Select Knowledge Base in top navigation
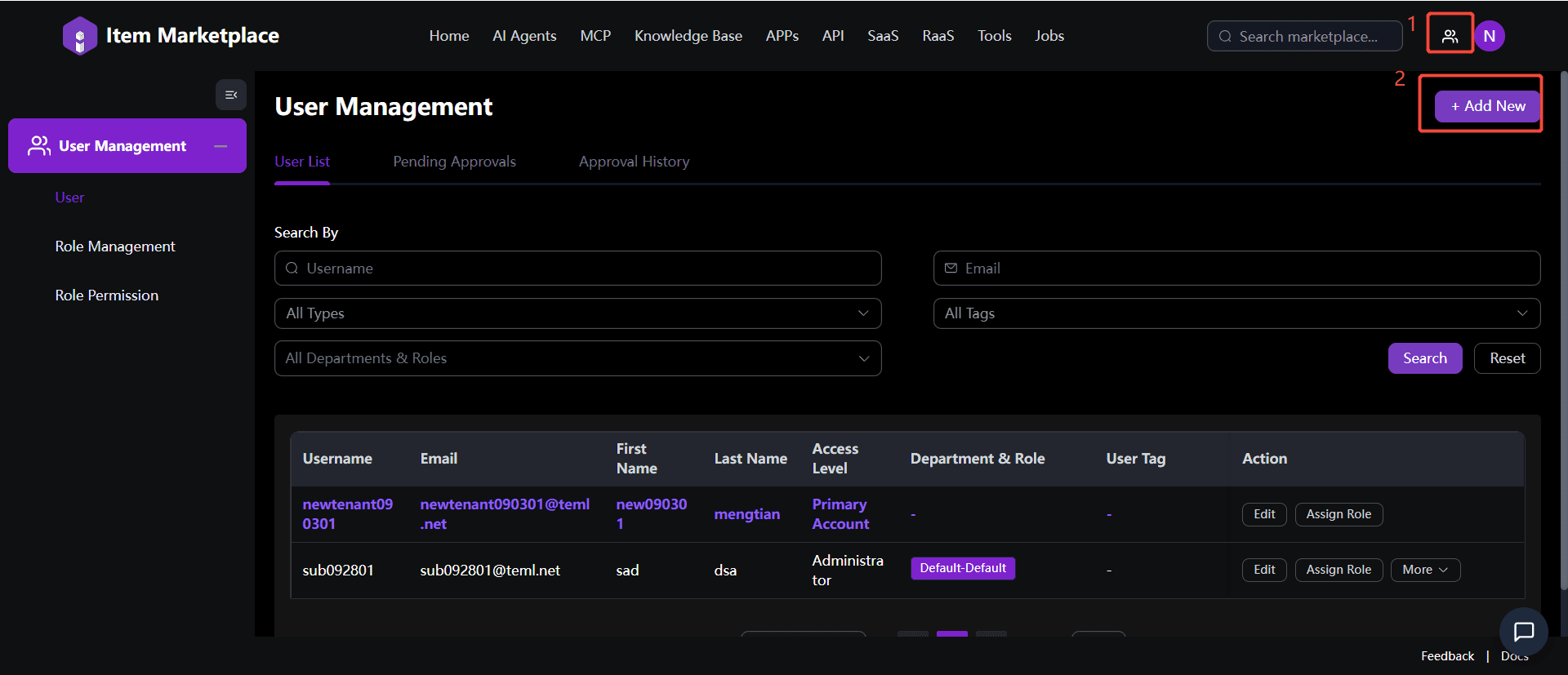This screenshot has width=1568, height=675. click(688, 36)
